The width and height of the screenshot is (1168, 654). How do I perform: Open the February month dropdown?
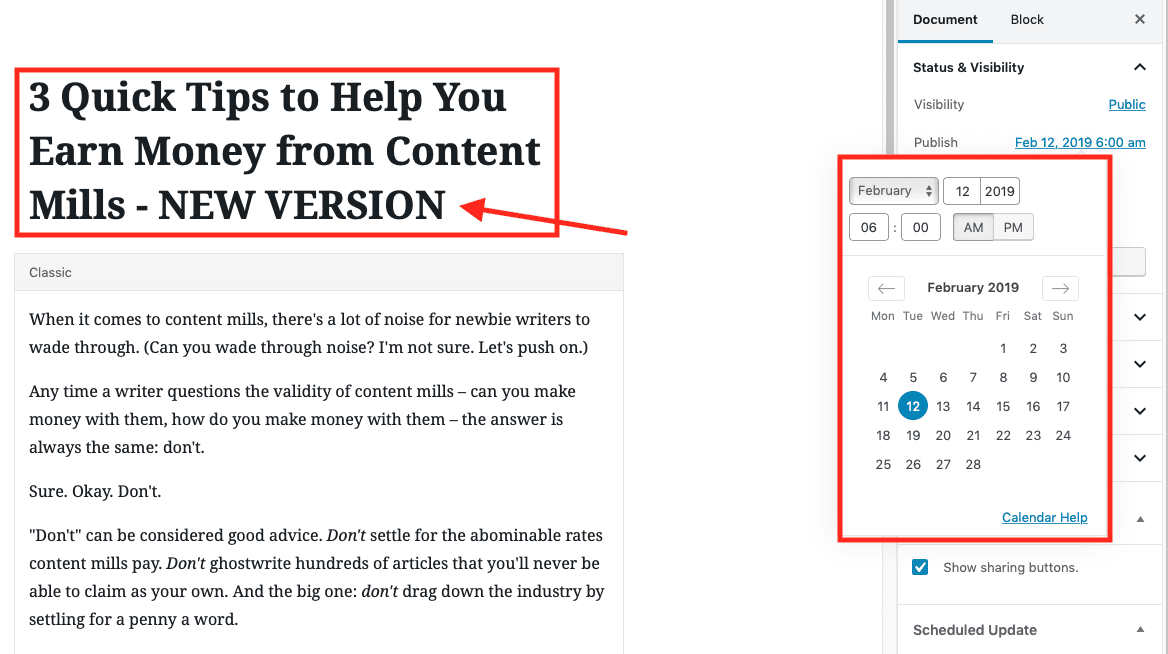[x=893, y=191]
